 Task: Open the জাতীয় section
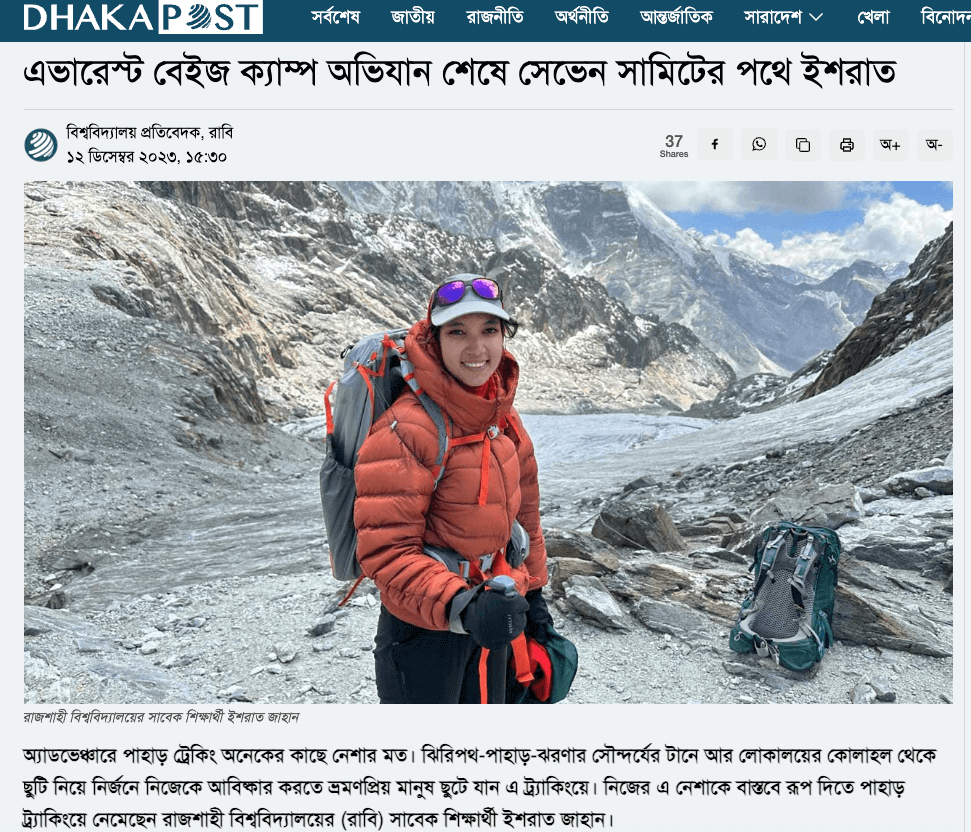[x=412, y=17]
